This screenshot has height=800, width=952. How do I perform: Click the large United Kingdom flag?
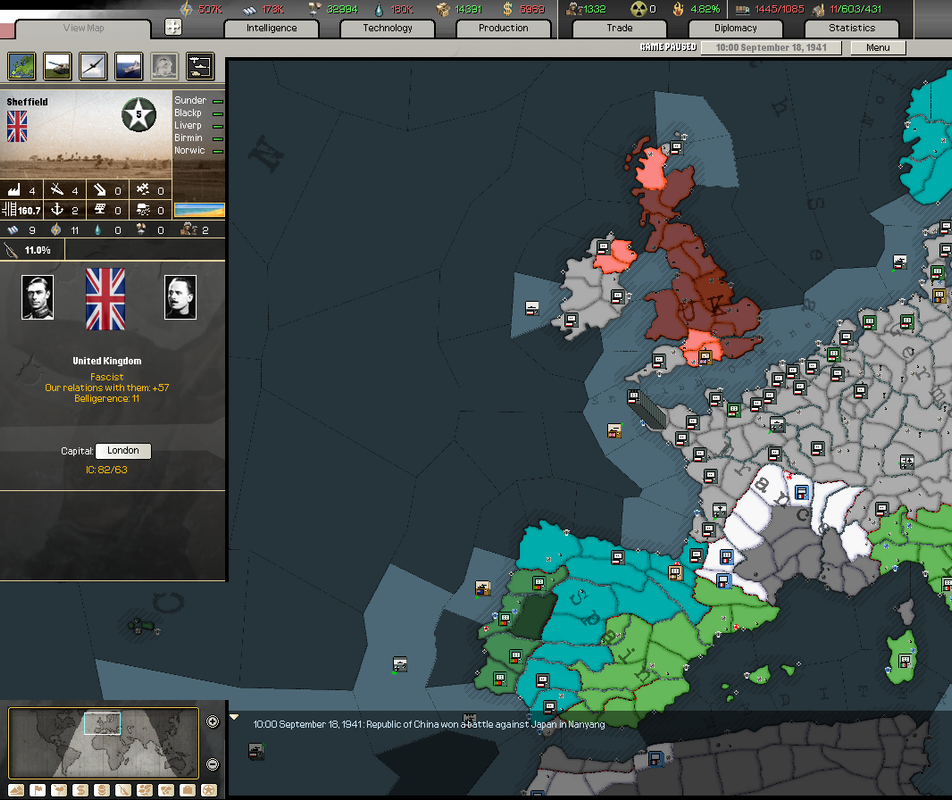[106, 299]
